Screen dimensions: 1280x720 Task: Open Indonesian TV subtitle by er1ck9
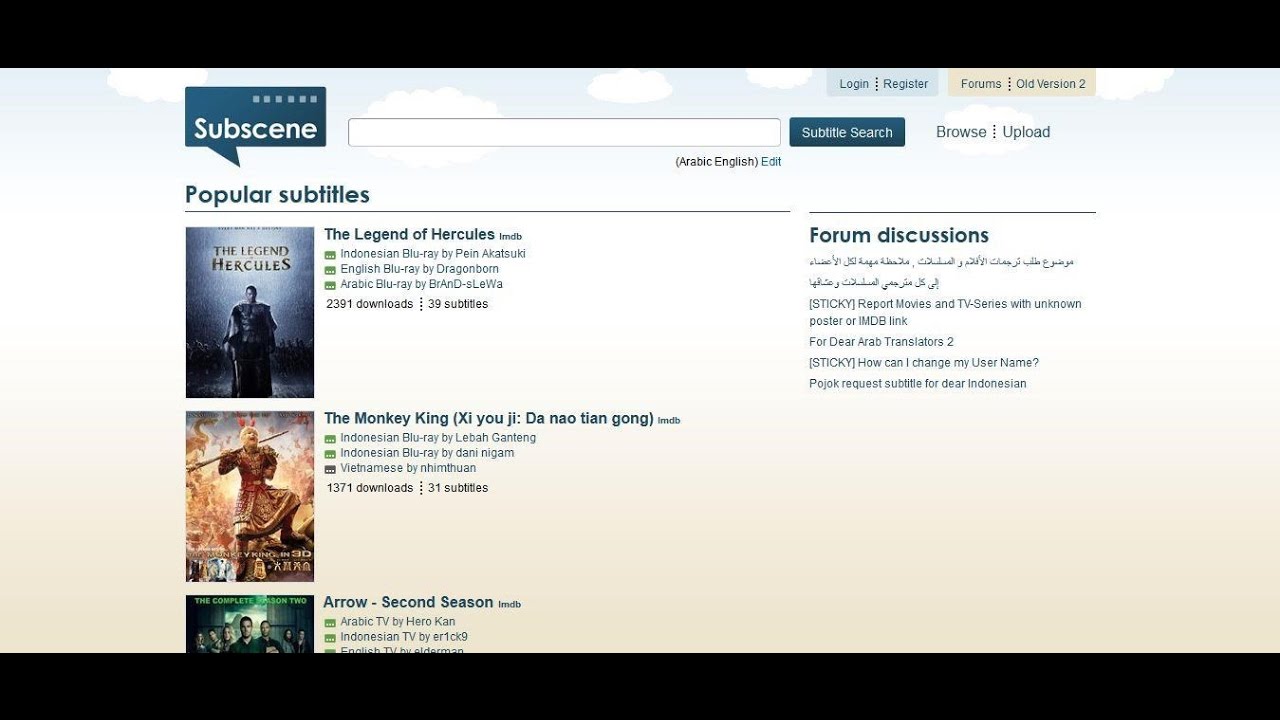click(404, 637)
